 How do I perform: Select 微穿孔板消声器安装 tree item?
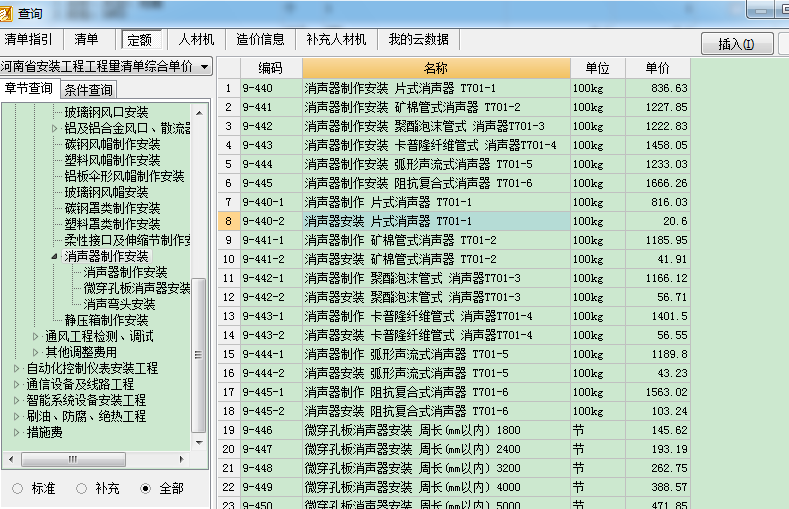137,289
